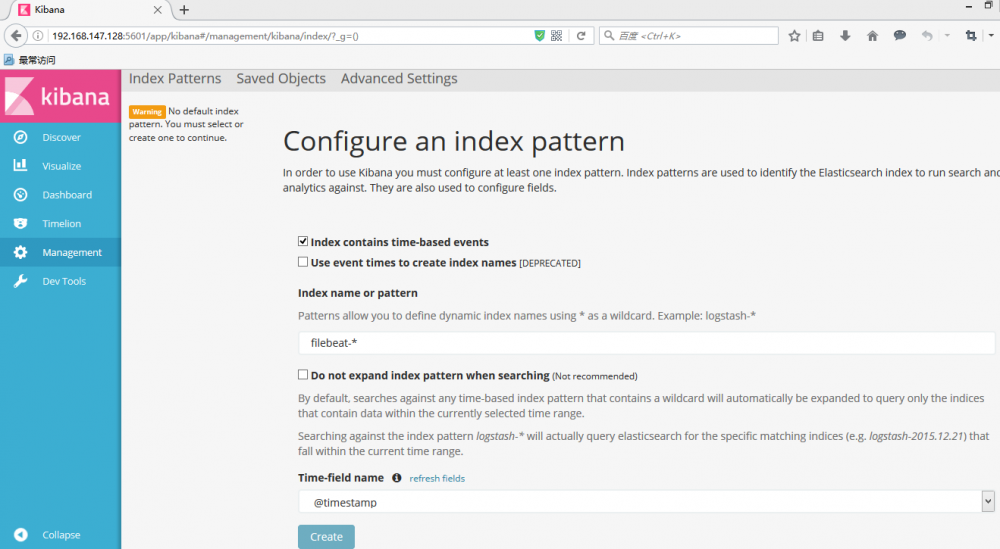Click the Dev Tools wrench icon
The image size is (1000, 549).
(x=20, y=282)
